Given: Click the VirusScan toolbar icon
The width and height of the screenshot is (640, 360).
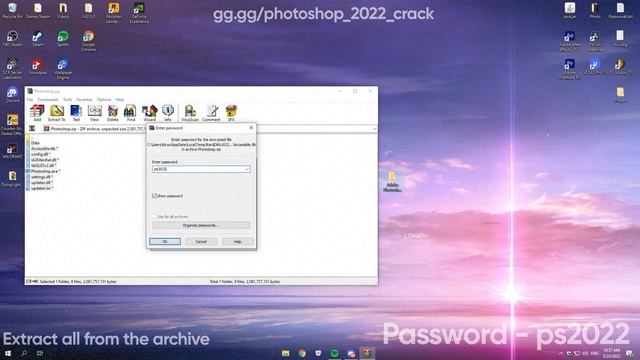Looking at the screenshot, I should [x=190, y=113].
